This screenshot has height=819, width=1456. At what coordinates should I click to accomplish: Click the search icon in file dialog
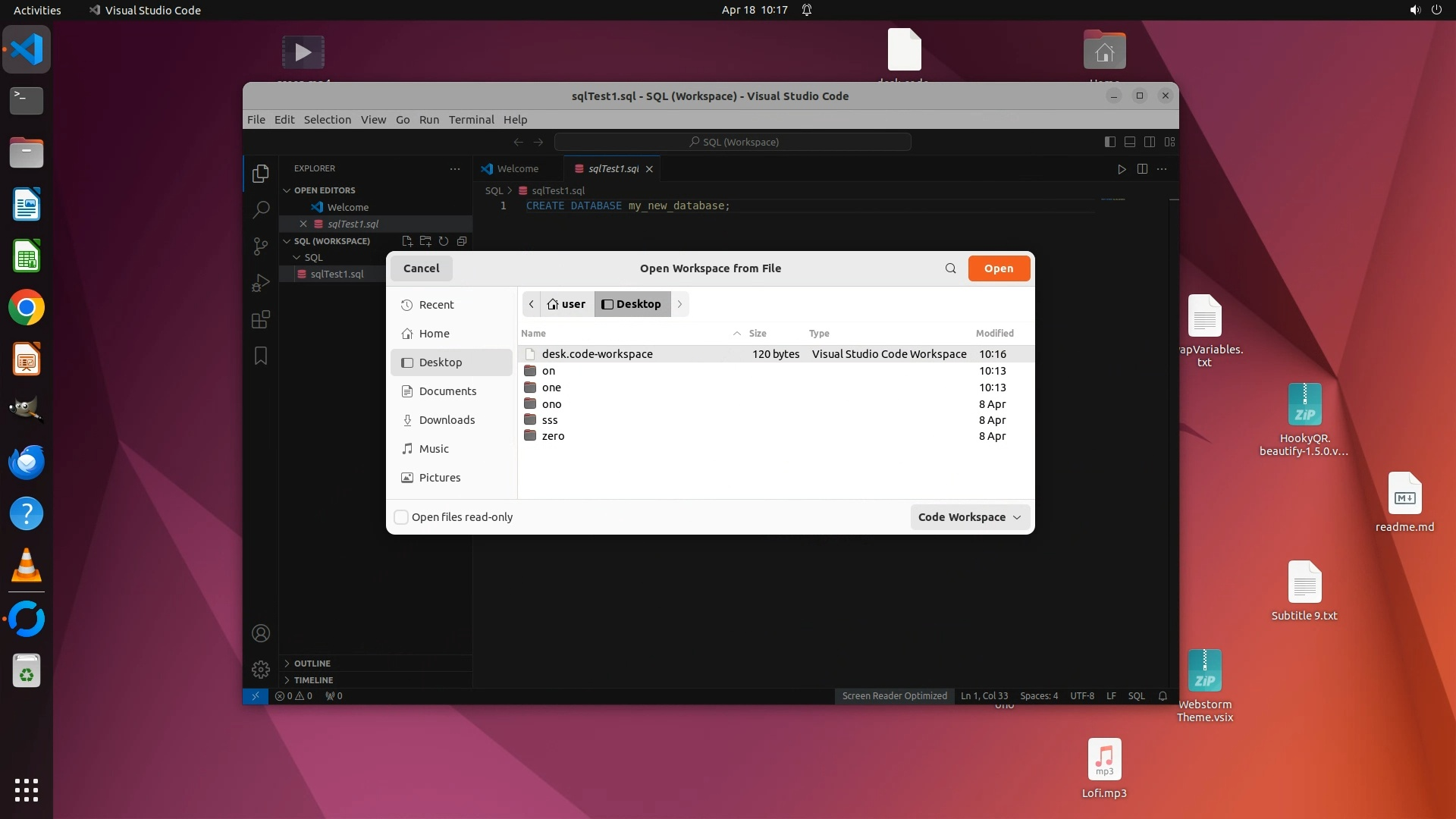(950, 268)
